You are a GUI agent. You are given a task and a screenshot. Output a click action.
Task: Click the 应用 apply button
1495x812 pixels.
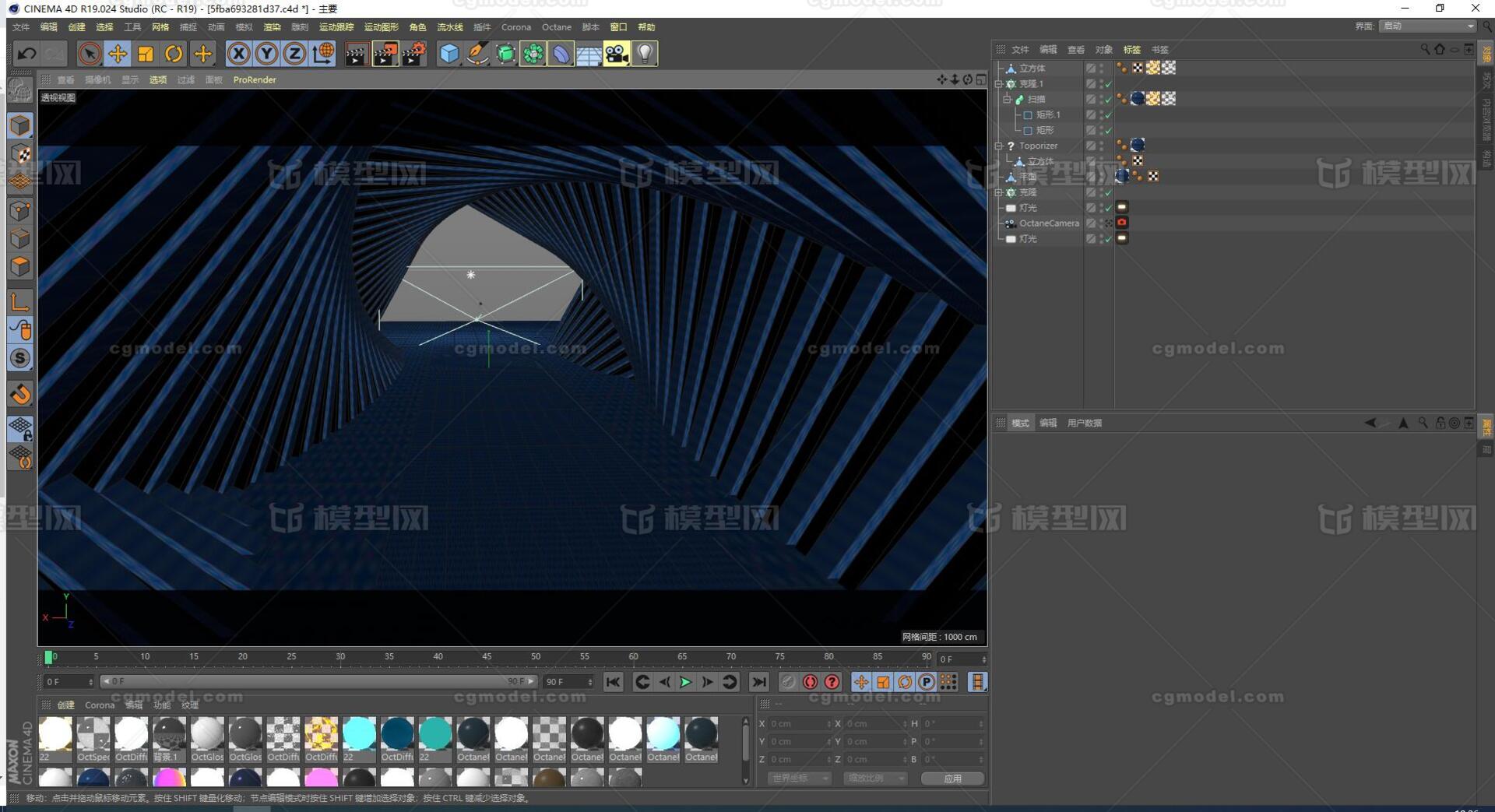(x=952, y=779)
